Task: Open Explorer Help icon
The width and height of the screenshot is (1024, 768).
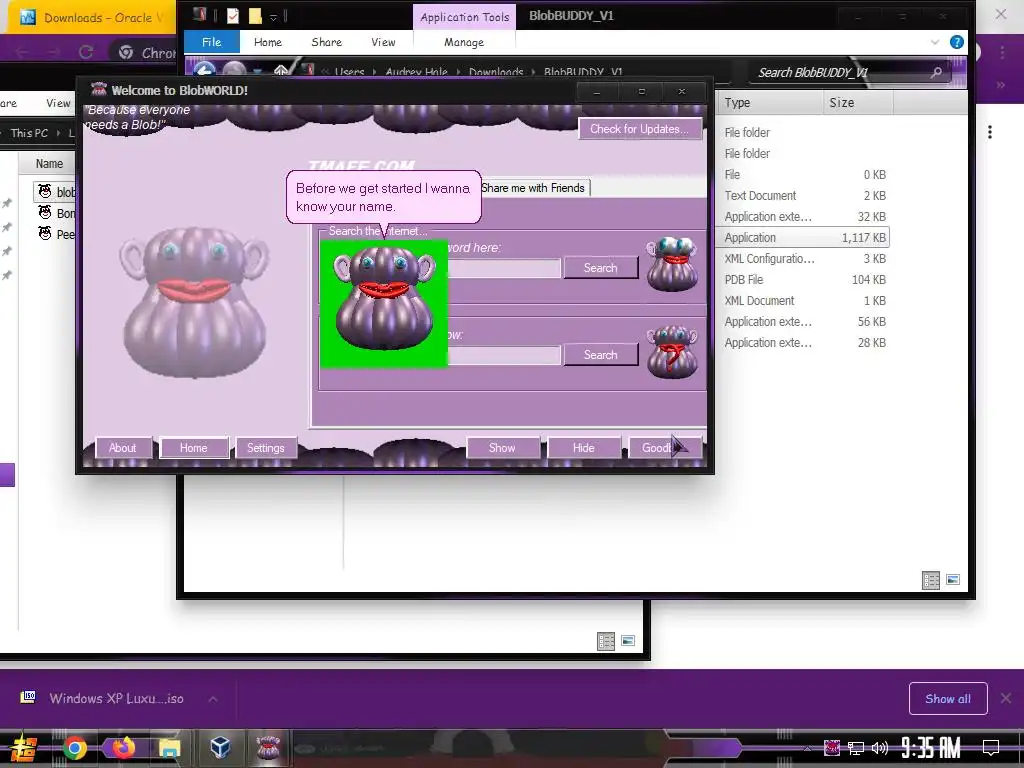Action: click(x=957, y=42)
